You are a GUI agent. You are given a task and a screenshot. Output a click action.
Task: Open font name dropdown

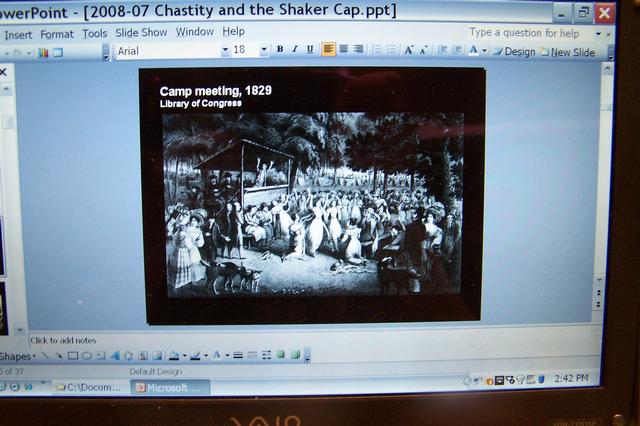225,50
